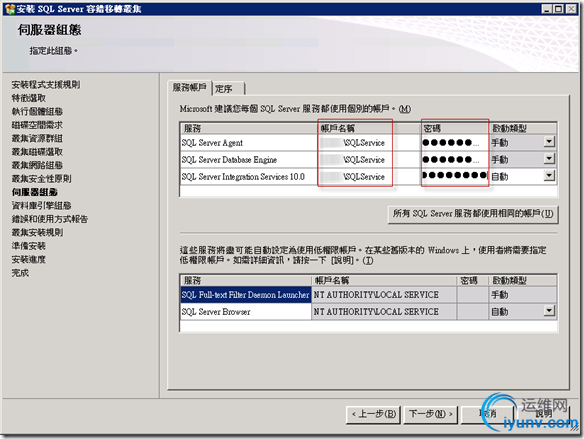This screenshot has height=439, width=584.
Task: Open startup type dropdown for SQL Server Integration Services
Action: pos(549,176)
